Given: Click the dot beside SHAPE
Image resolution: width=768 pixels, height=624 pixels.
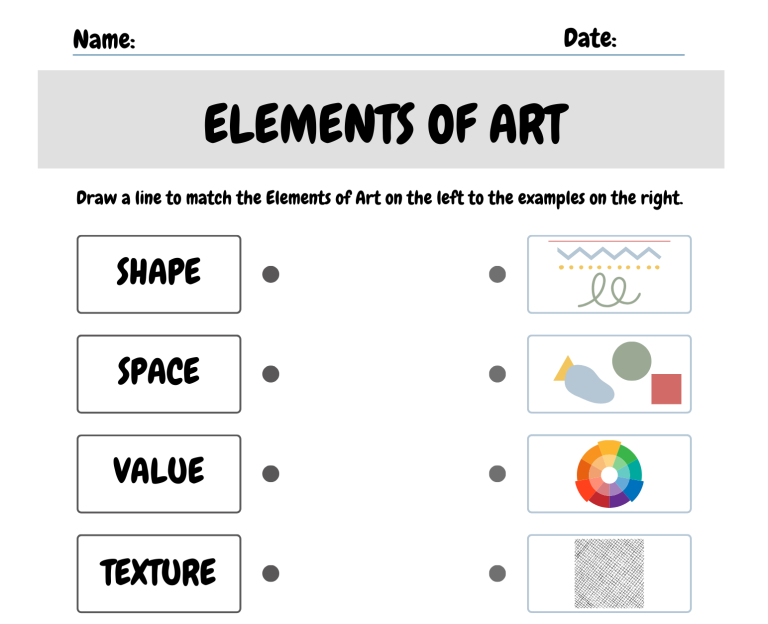Looking at the screenshot, I should coord(271,274).
